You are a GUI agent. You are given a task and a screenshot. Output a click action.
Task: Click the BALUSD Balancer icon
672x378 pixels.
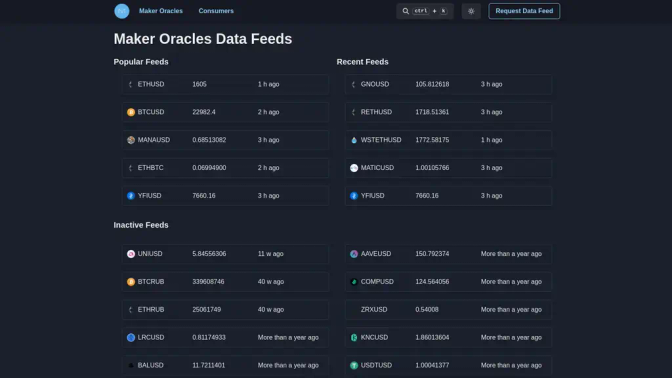point(131,366)
